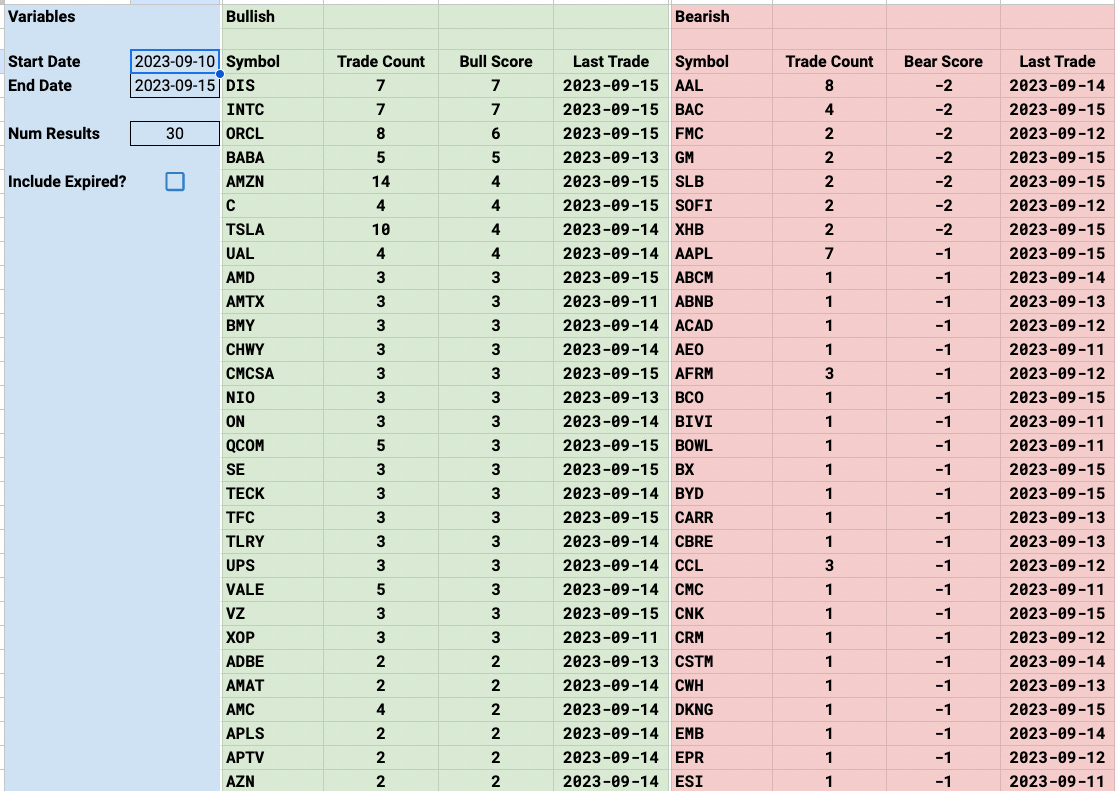This screenshot has width=1115, height=791.
Task: Select the CBRE symbol cell
Action: pyautogui.click(x=721, y=541)
